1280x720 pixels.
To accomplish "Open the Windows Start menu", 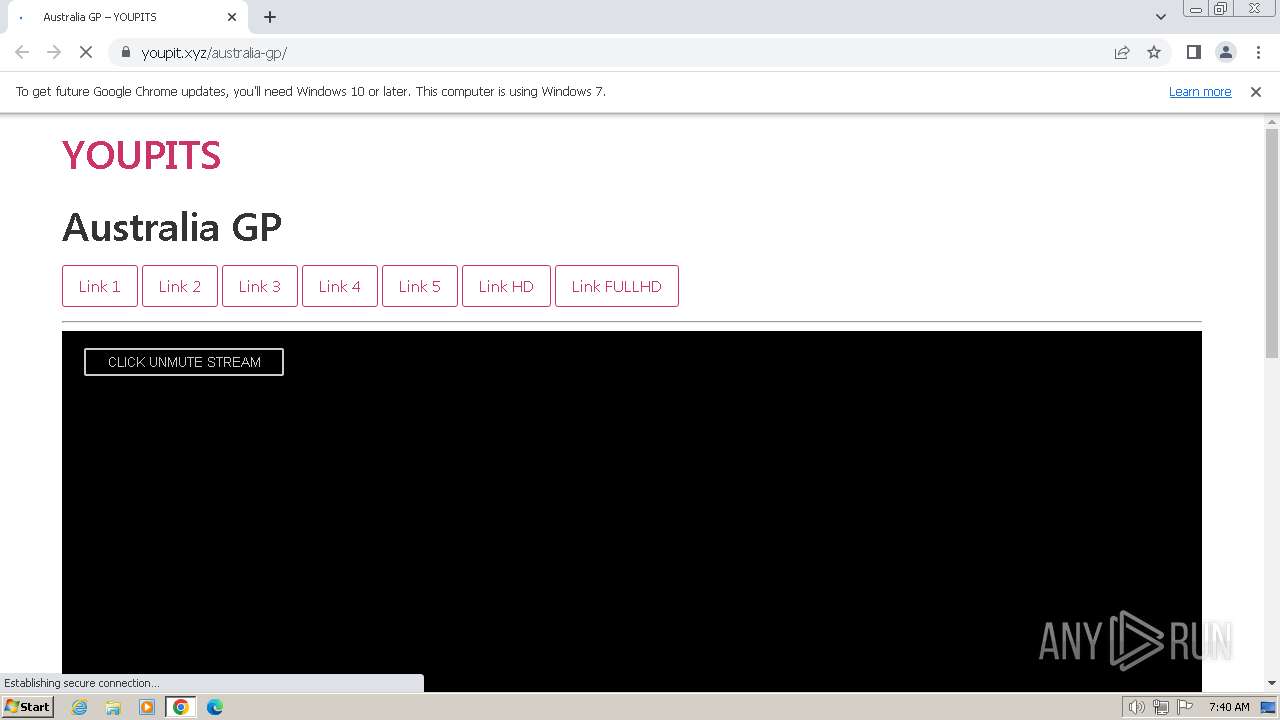I will click(x=27, y=707).
